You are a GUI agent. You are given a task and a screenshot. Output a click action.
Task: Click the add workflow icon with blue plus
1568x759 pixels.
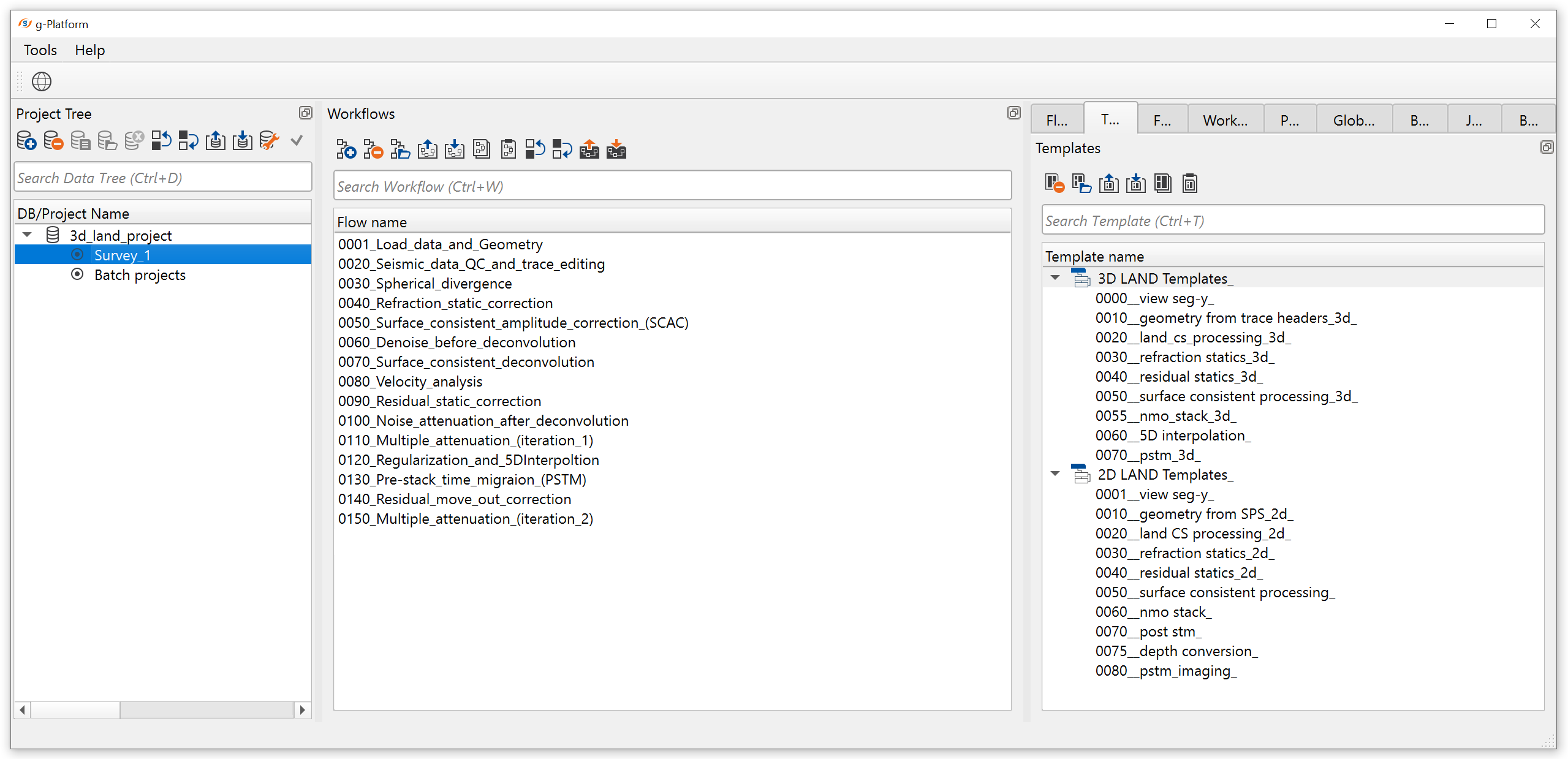click(346, 149)
